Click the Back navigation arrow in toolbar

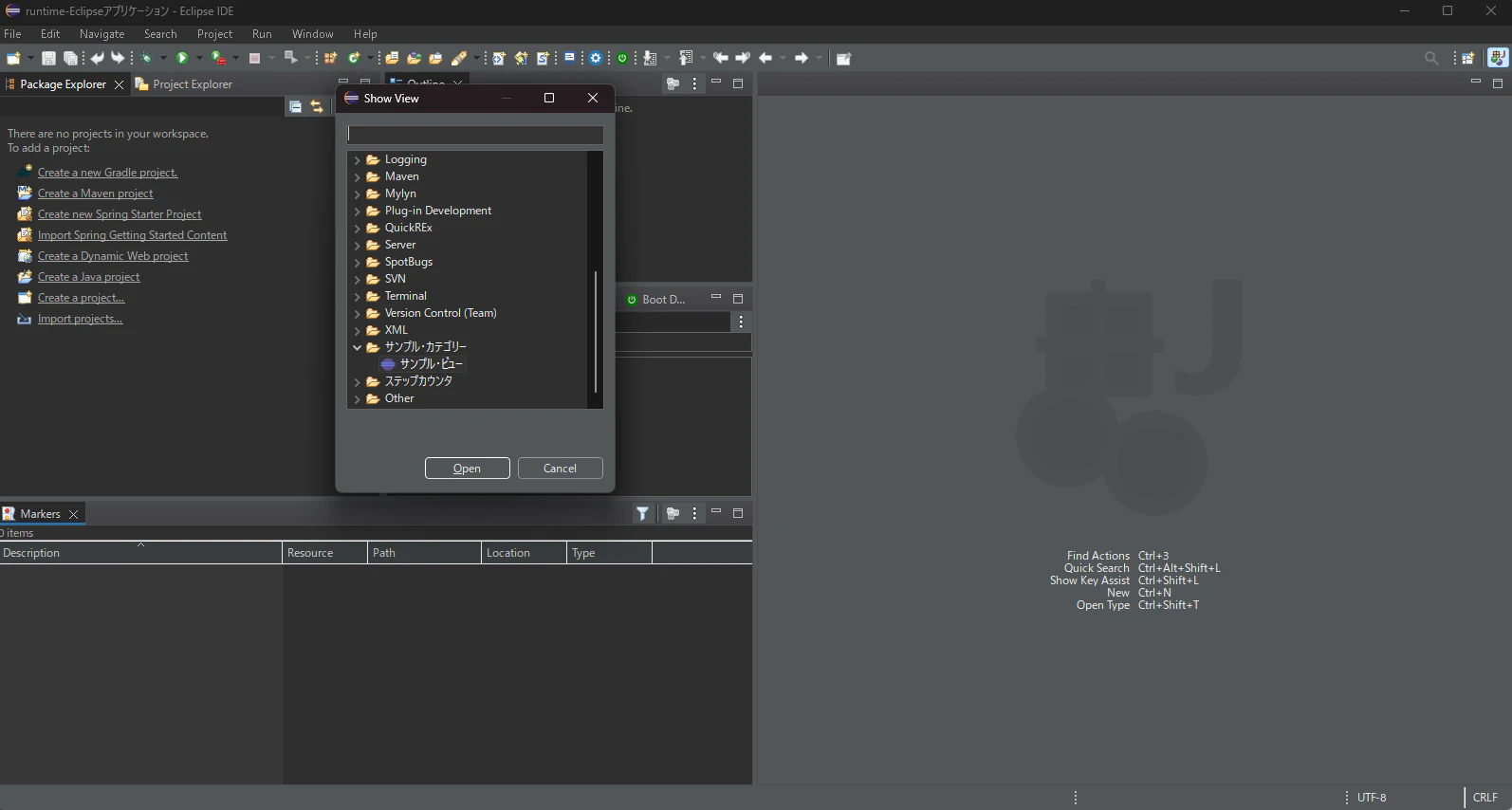click(765, 58)
